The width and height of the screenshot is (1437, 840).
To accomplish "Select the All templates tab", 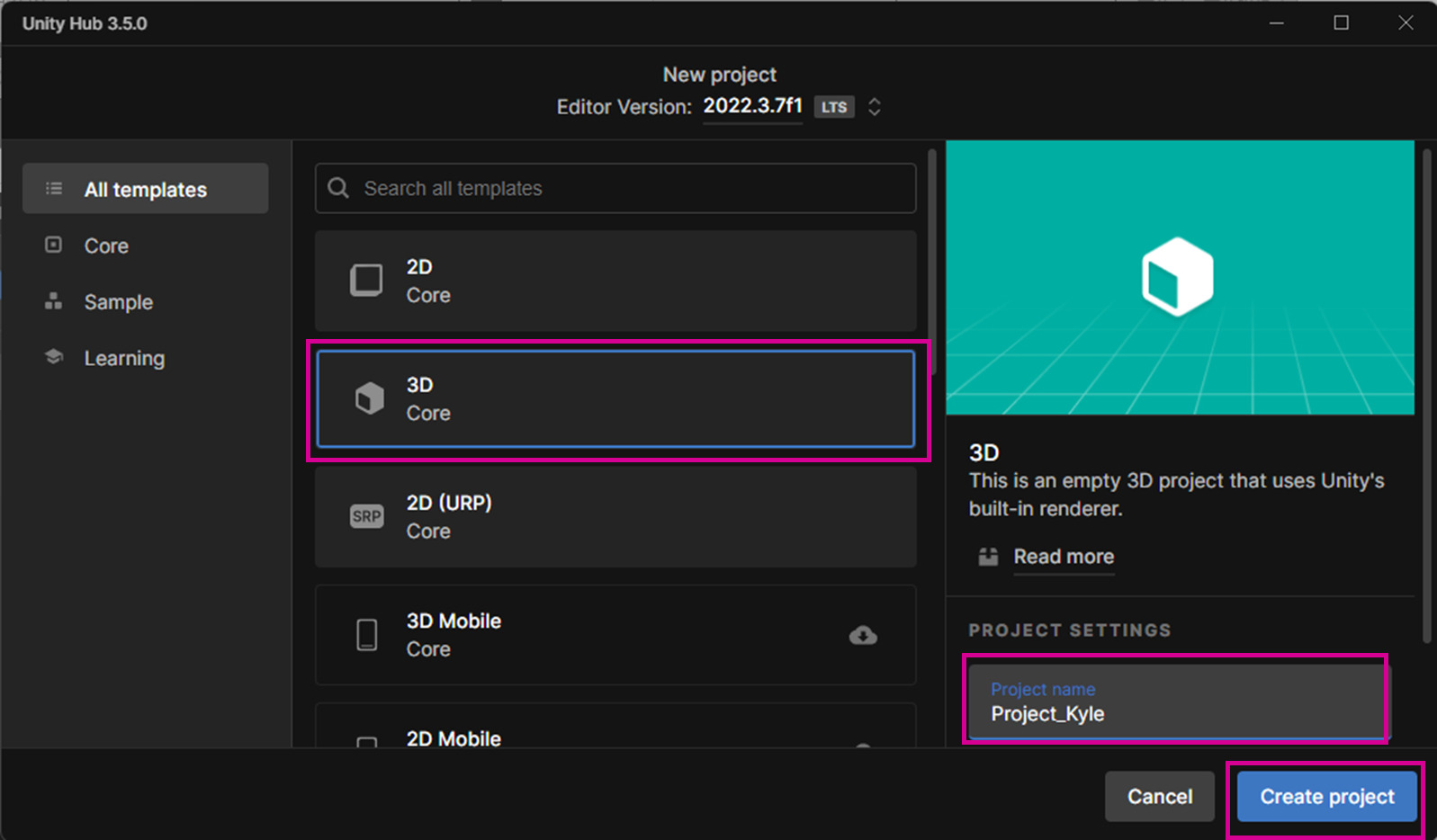I will click(x=146, y=189).
